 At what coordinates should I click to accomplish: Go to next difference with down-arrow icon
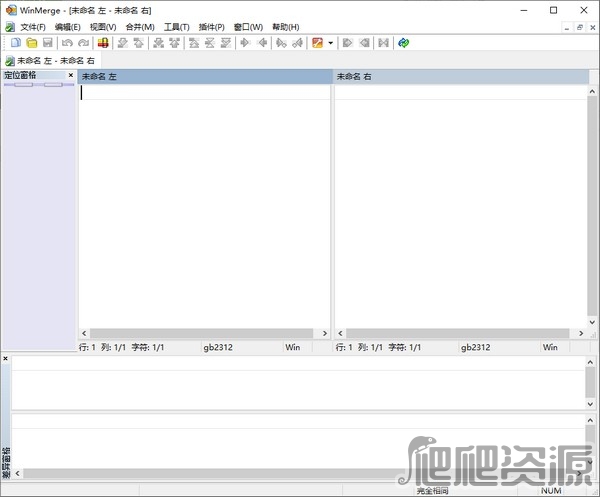[122, 43]
